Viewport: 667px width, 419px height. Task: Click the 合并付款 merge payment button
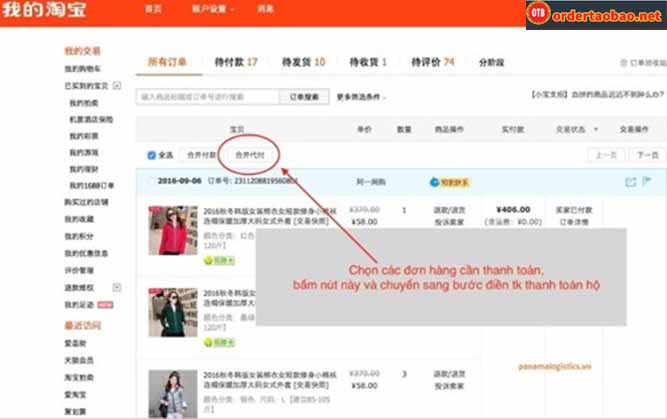(202, 155)
